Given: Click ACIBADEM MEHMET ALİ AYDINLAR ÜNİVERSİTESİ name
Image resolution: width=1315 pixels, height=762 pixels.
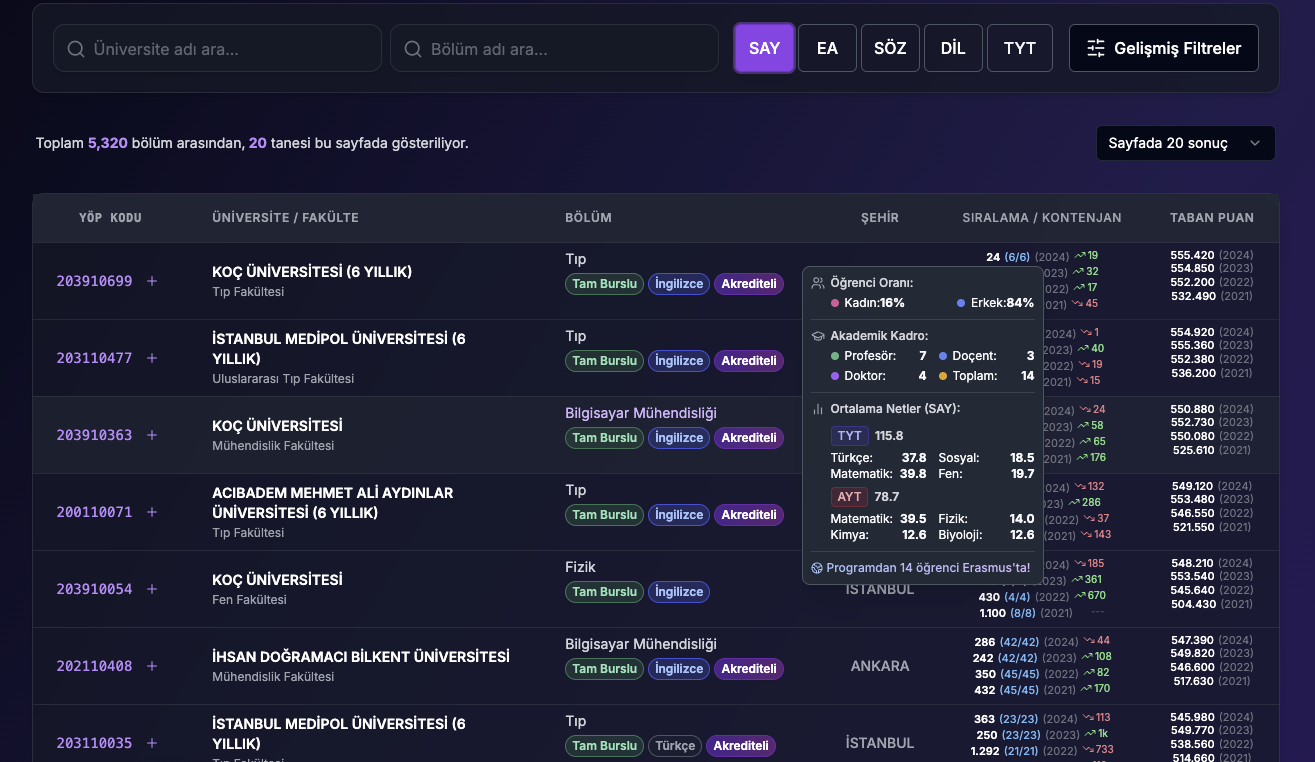Looking at the screenshot, I should point(332,503).
